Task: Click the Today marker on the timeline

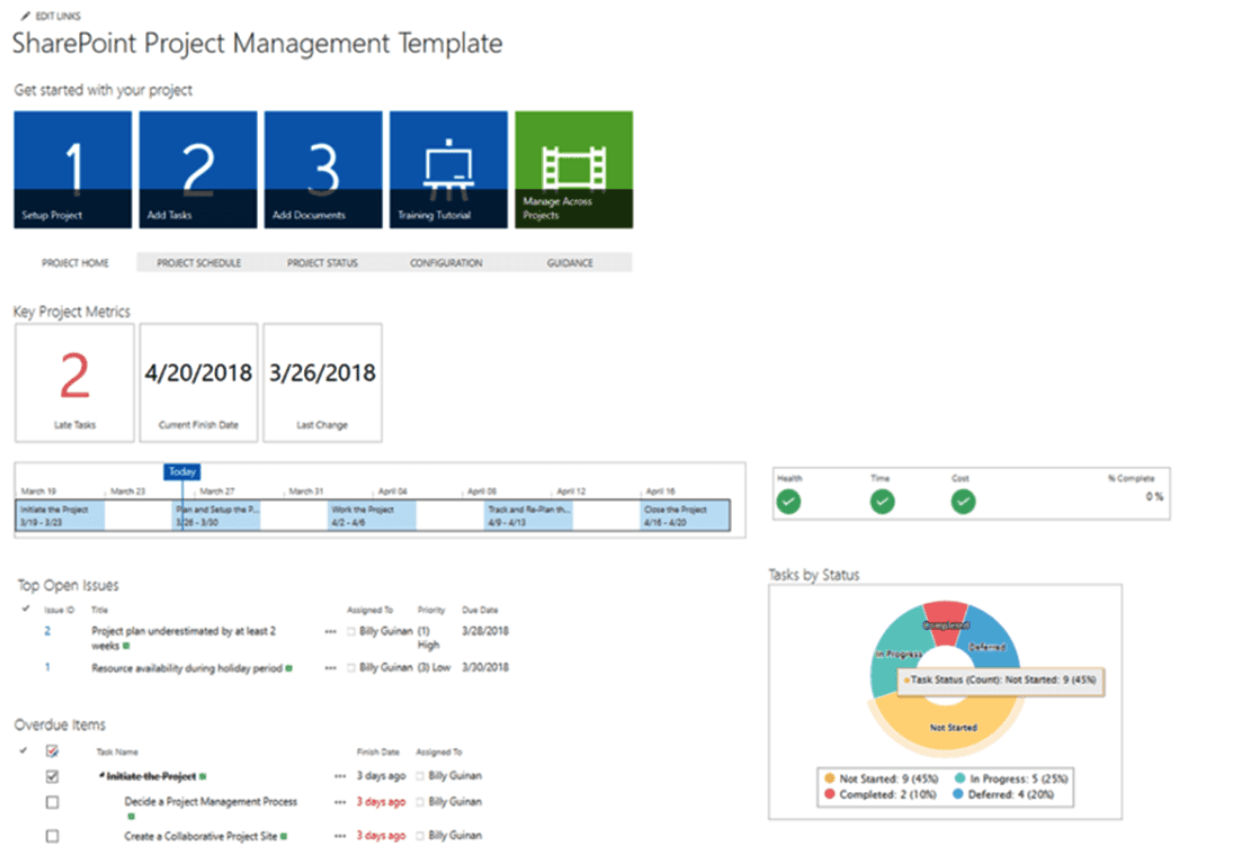Action: (183, 472)
